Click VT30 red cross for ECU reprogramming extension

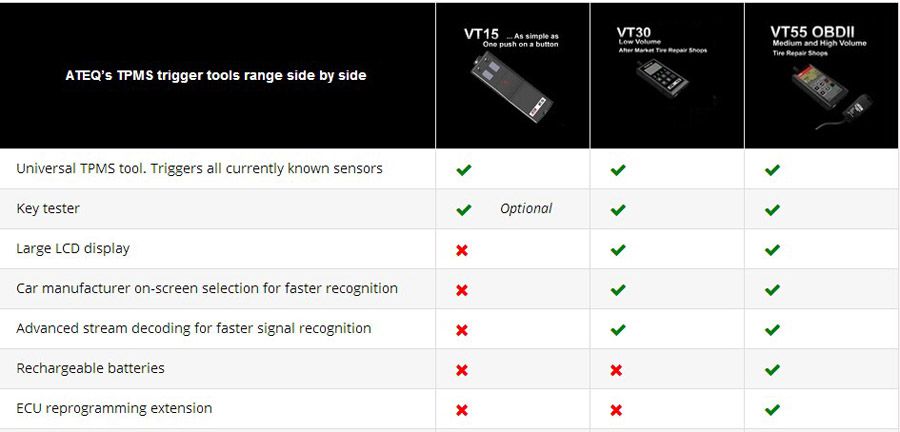click(616, 410)
